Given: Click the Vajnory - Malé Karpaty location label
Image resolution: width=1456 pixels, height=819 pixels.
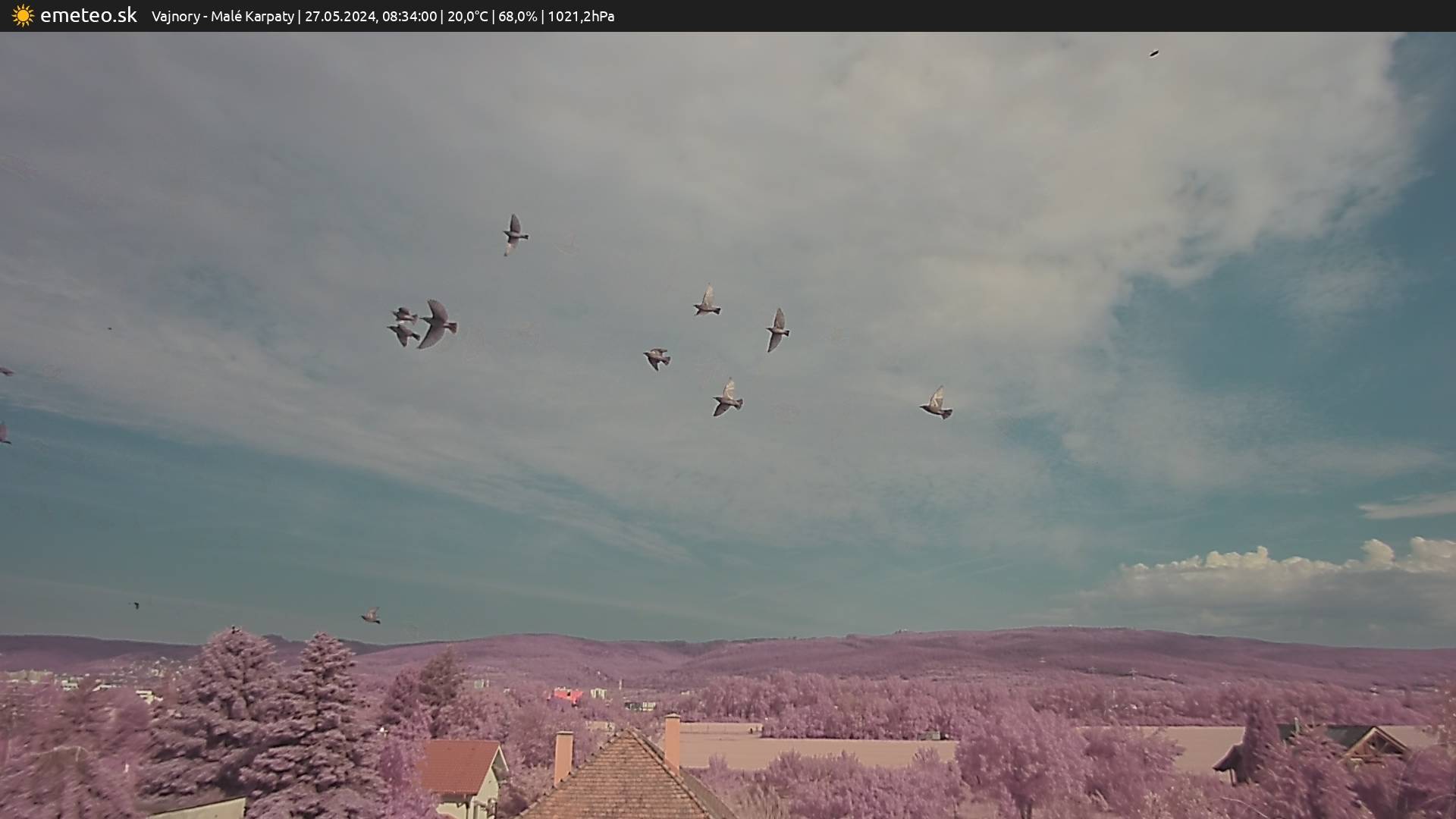Looking at the screenshot, I should point(222,16).
